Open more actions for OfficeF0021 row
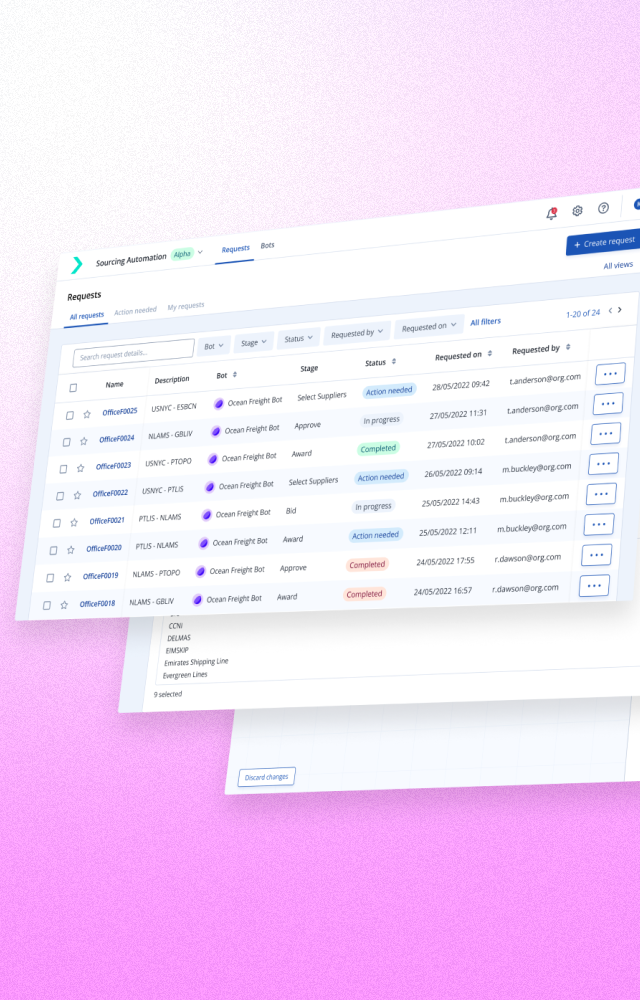The height and width of the screenshot is (1000, 640). [x=600, y=494]
